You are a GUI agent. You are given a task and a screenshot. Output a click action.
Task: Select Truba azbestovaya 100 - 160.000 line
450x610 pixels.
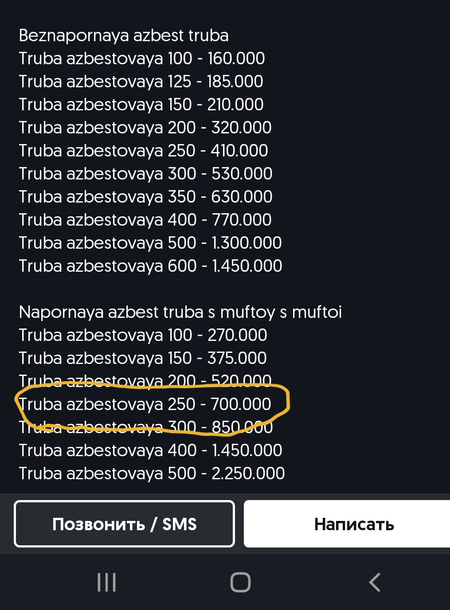[x=142, y=59]
